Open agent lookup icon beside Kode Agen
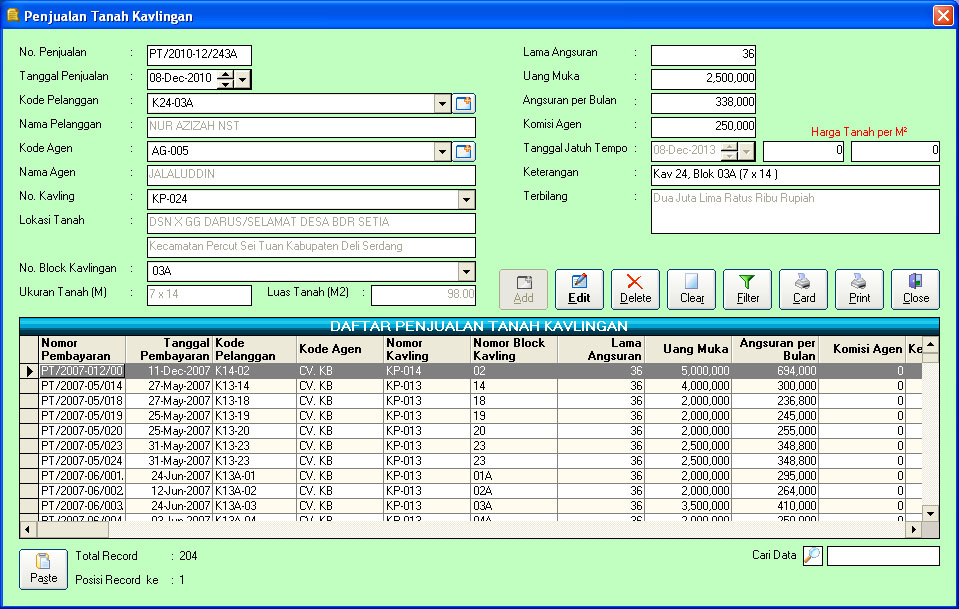This screenshot has height=609, width=959. pos(463,151)
